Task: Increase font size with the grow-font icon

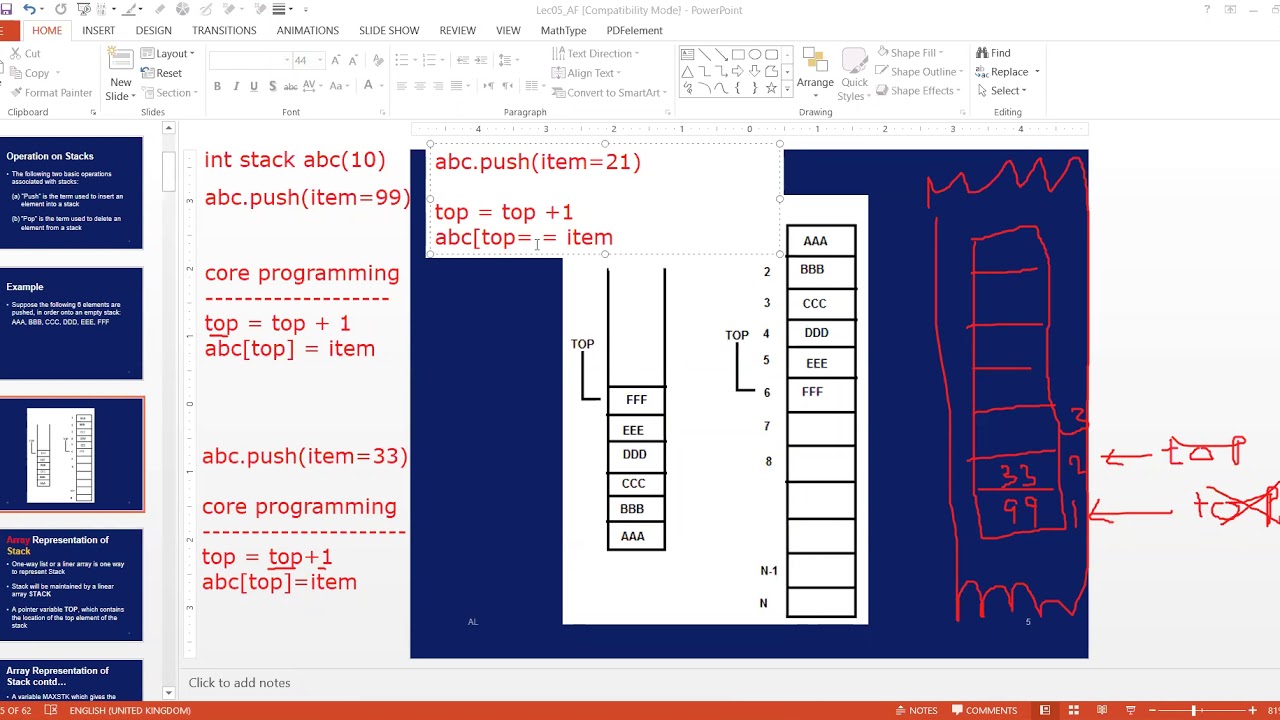Action: (x=336, y=60)
